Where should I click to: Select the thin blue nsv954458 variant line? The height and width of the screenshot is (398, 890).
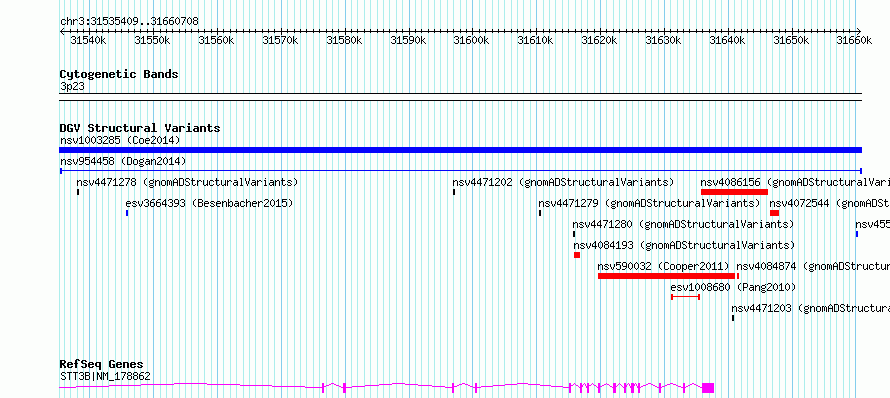click(x=460, y=170)
